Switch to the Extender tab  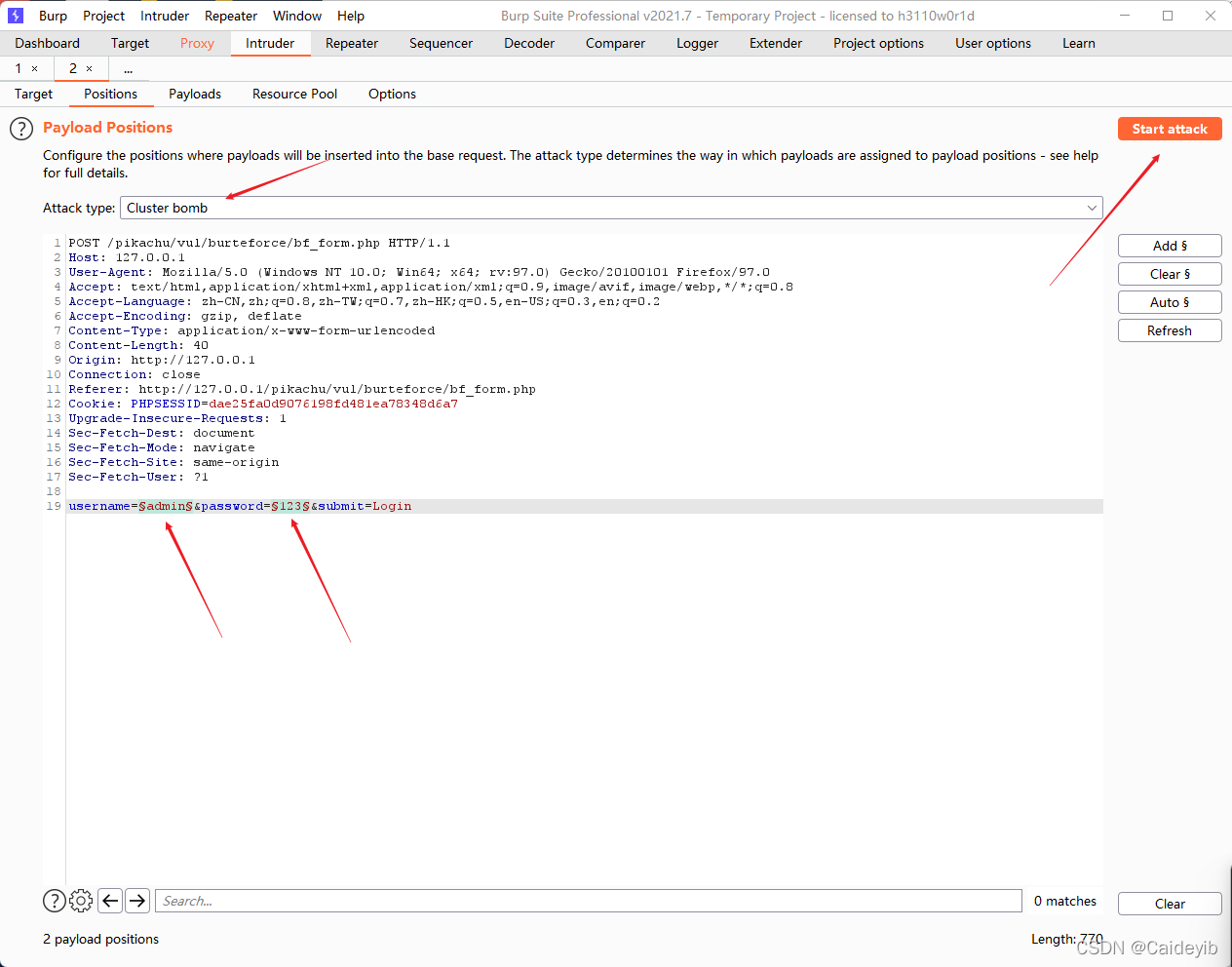[776, 43]
